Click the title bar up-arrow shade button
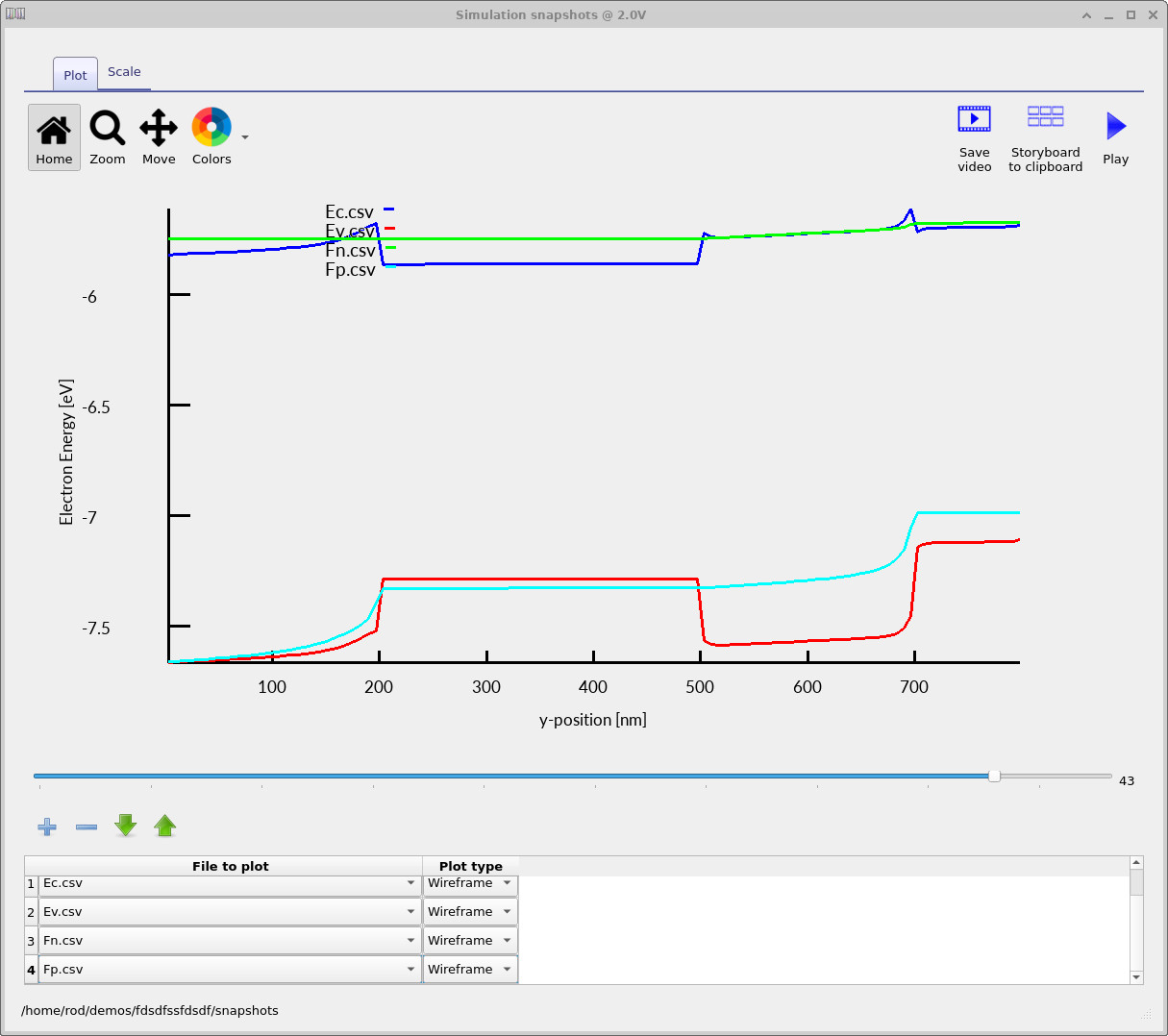Image resolution: width=1168 pixels, height=1036 pixels. pyautogui.click(x=1087, y=15)
